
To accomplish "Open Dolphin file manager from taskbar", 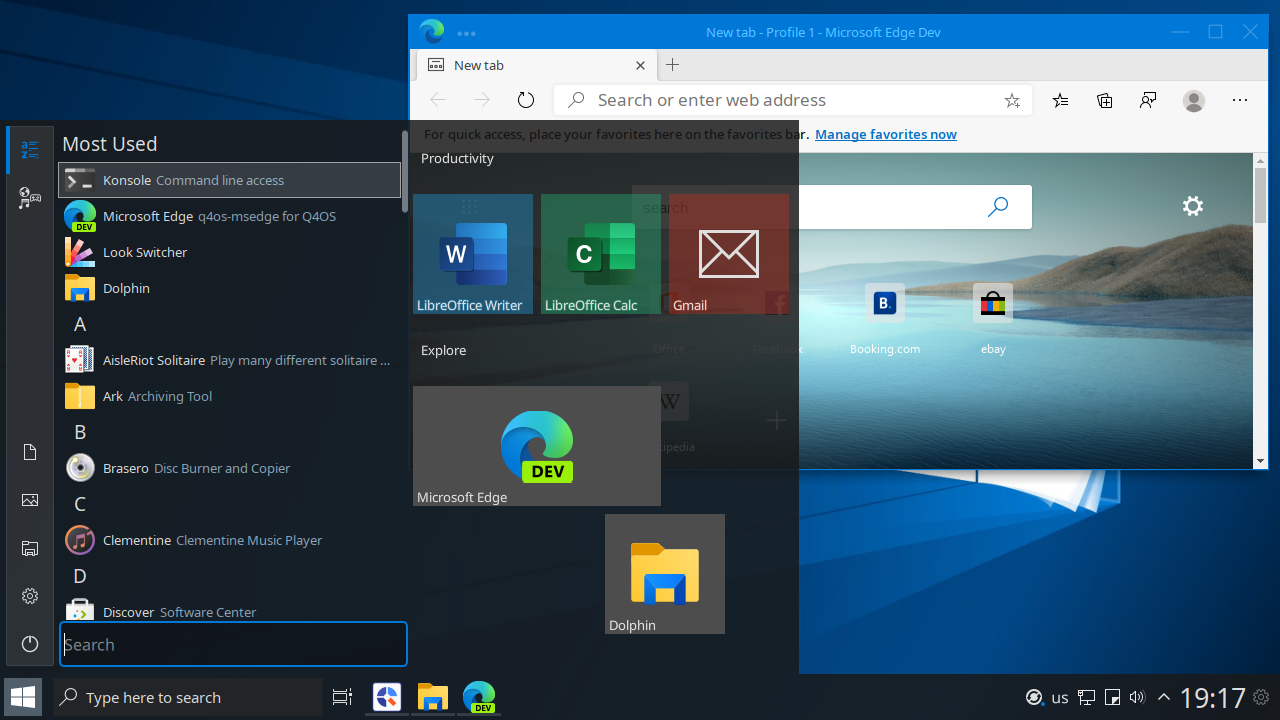I will [433, 697].
